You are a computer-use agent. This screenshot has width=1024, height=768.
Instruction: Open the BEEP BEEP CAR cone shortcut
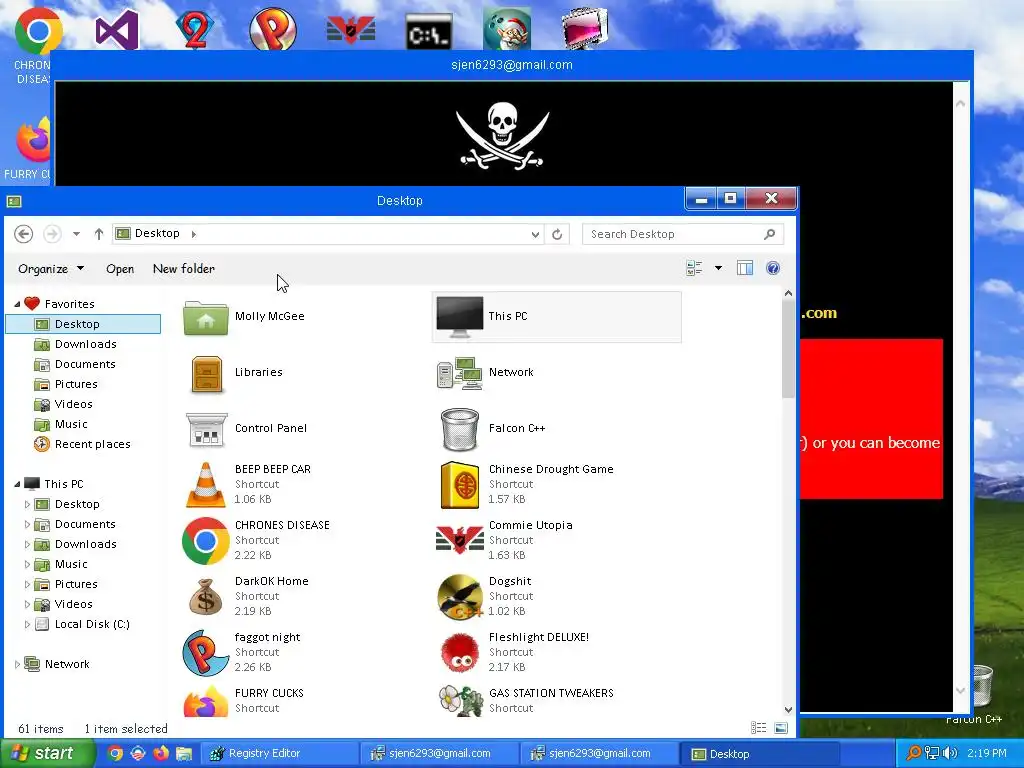pyautogui.click(x=206, y=485)
